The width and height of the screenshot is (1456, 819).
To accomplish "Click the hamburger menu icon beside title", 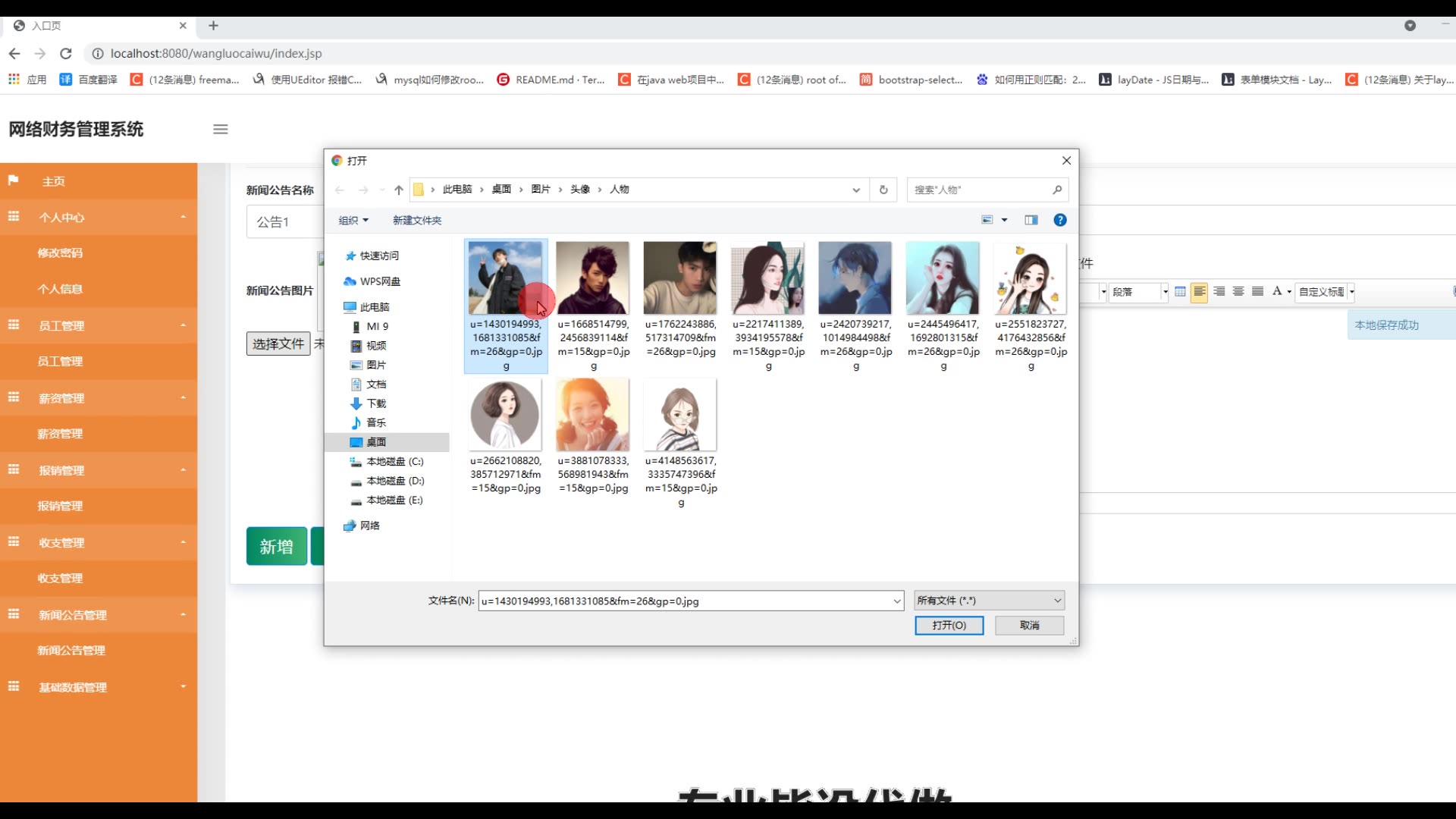I will click(221, 129).
